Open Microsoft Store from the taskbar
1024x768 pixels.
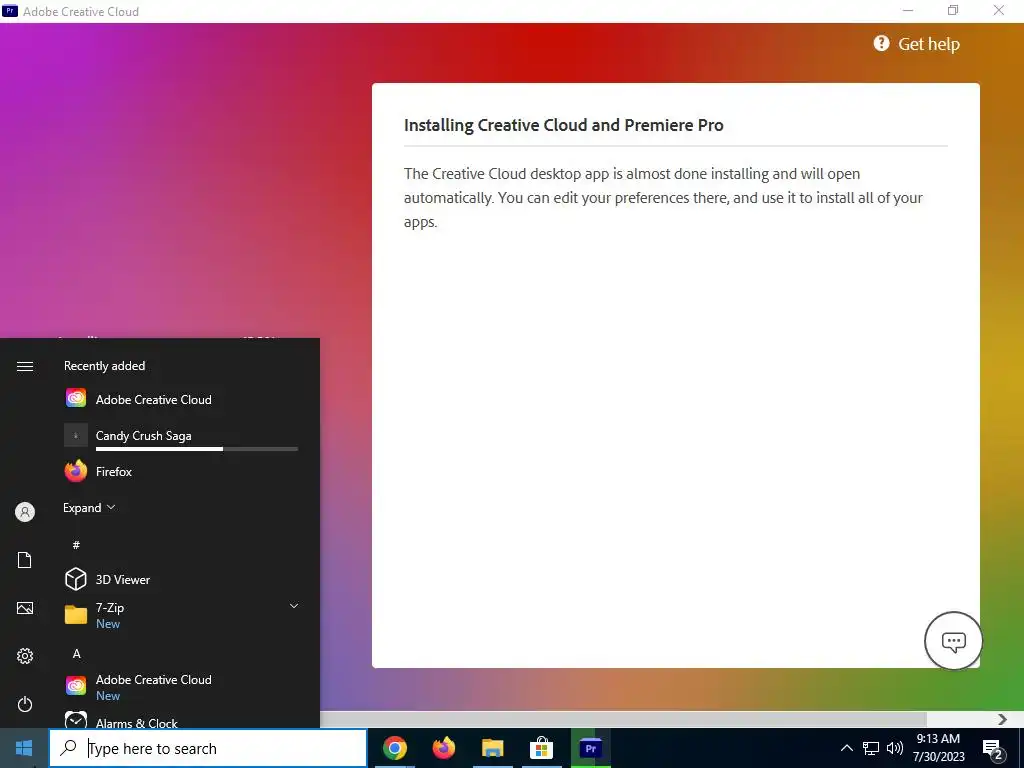[x=541, y=748]
